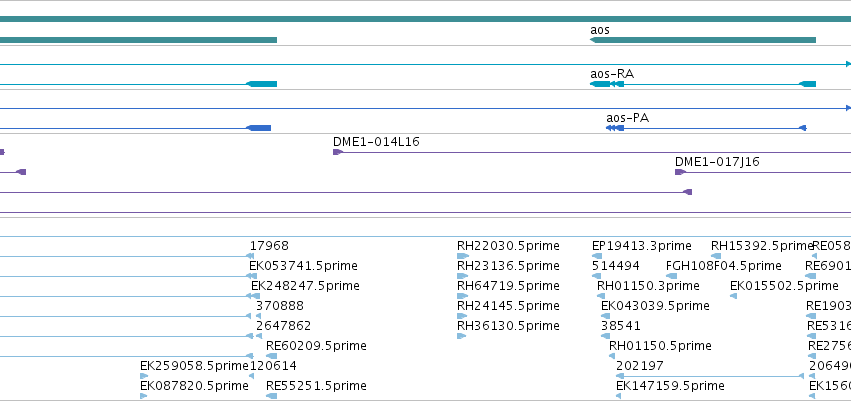Select the EK259058.5prime EST label
Viewport: 851px width, 401px height.
[x=194, y=366]
